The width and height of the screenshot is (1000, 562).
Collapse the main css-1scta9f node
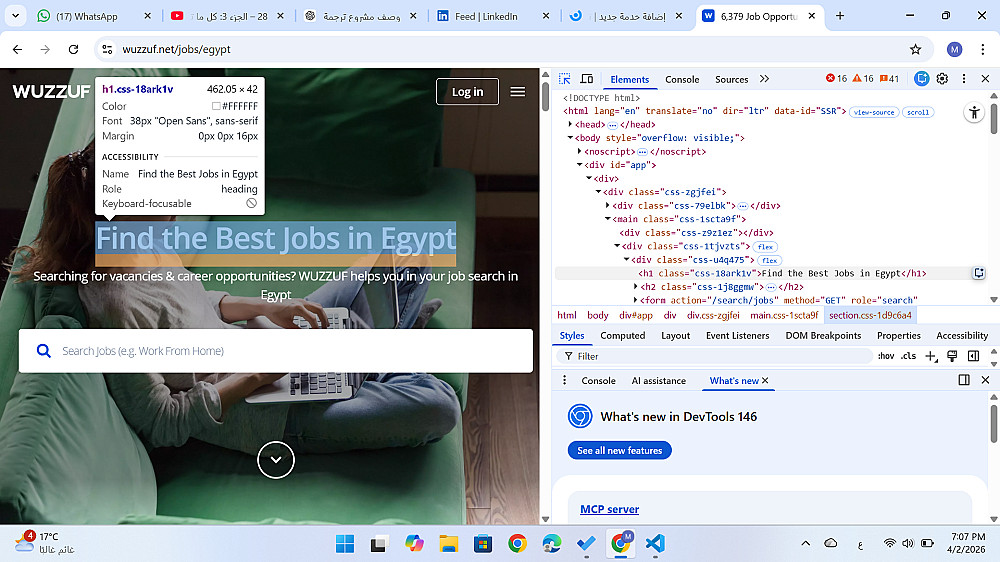click(x=607, y=219)
